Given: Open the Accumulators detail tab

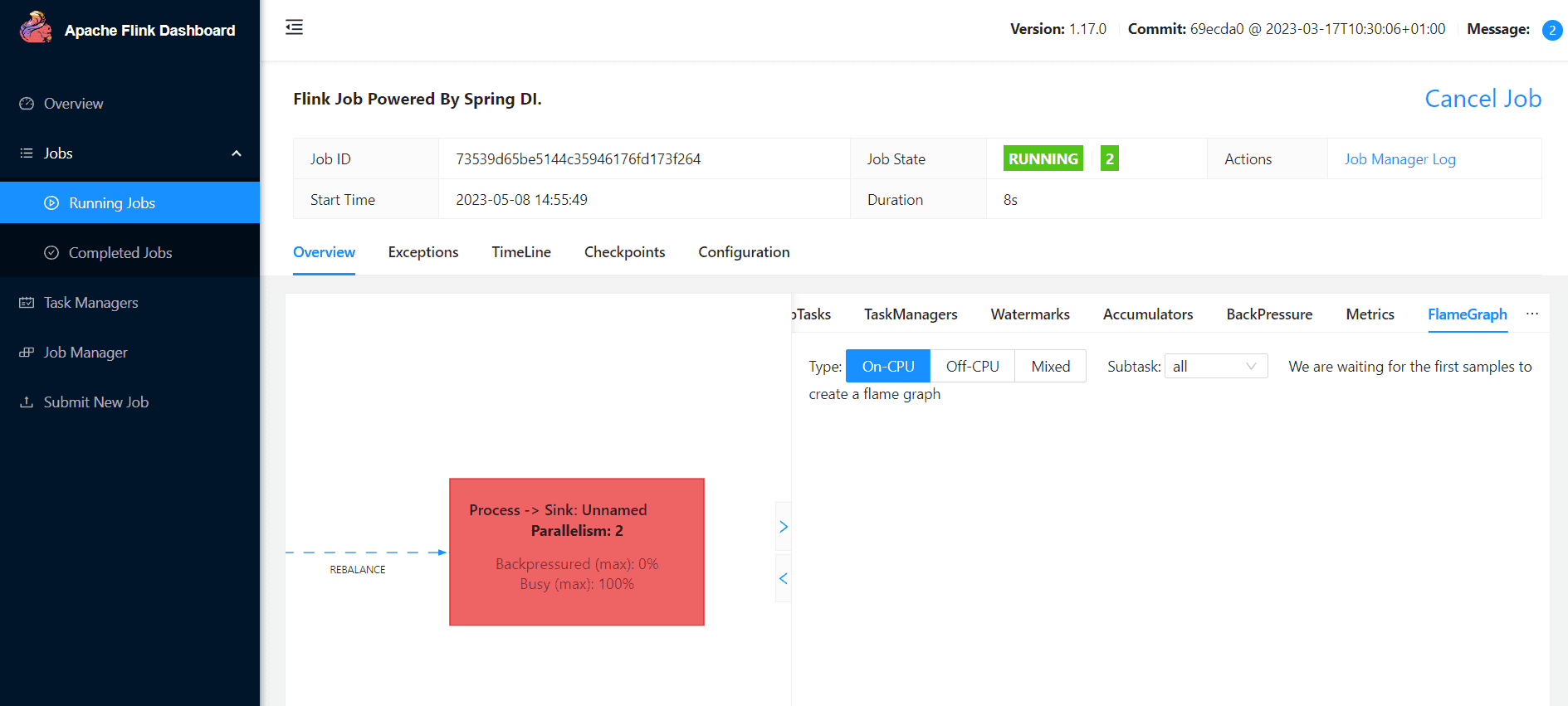Looking at the screenshot, I should (x=1148, y=314).
